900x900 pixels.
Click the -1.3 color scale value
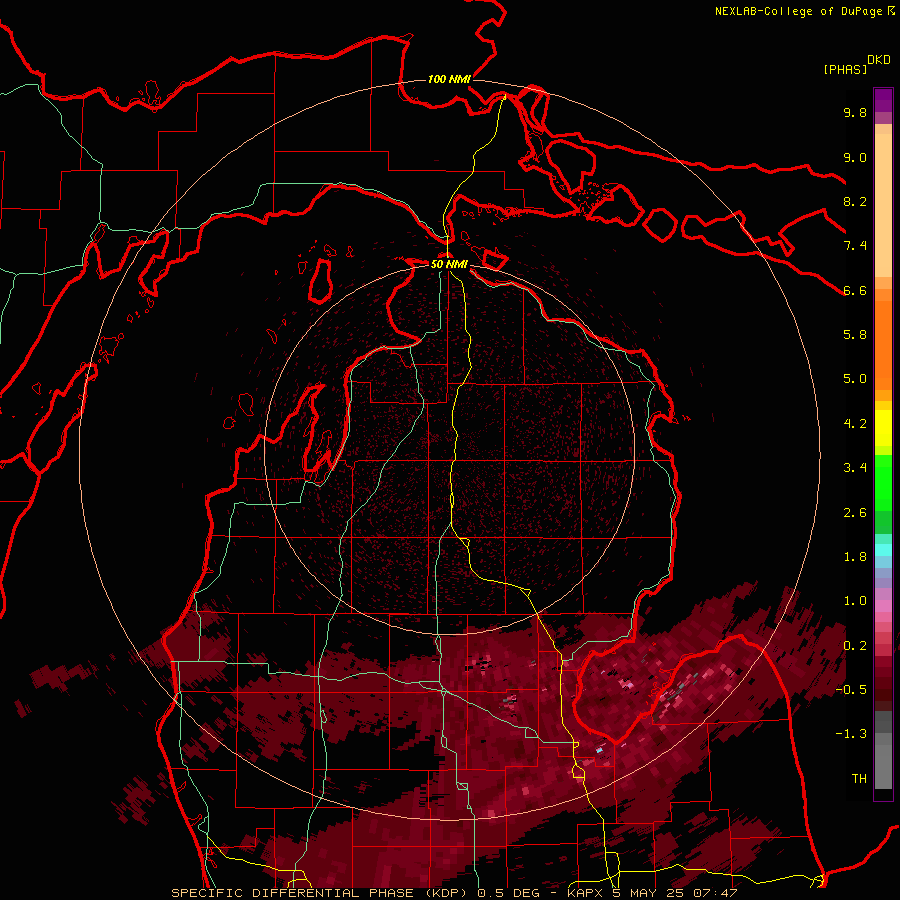852,734
